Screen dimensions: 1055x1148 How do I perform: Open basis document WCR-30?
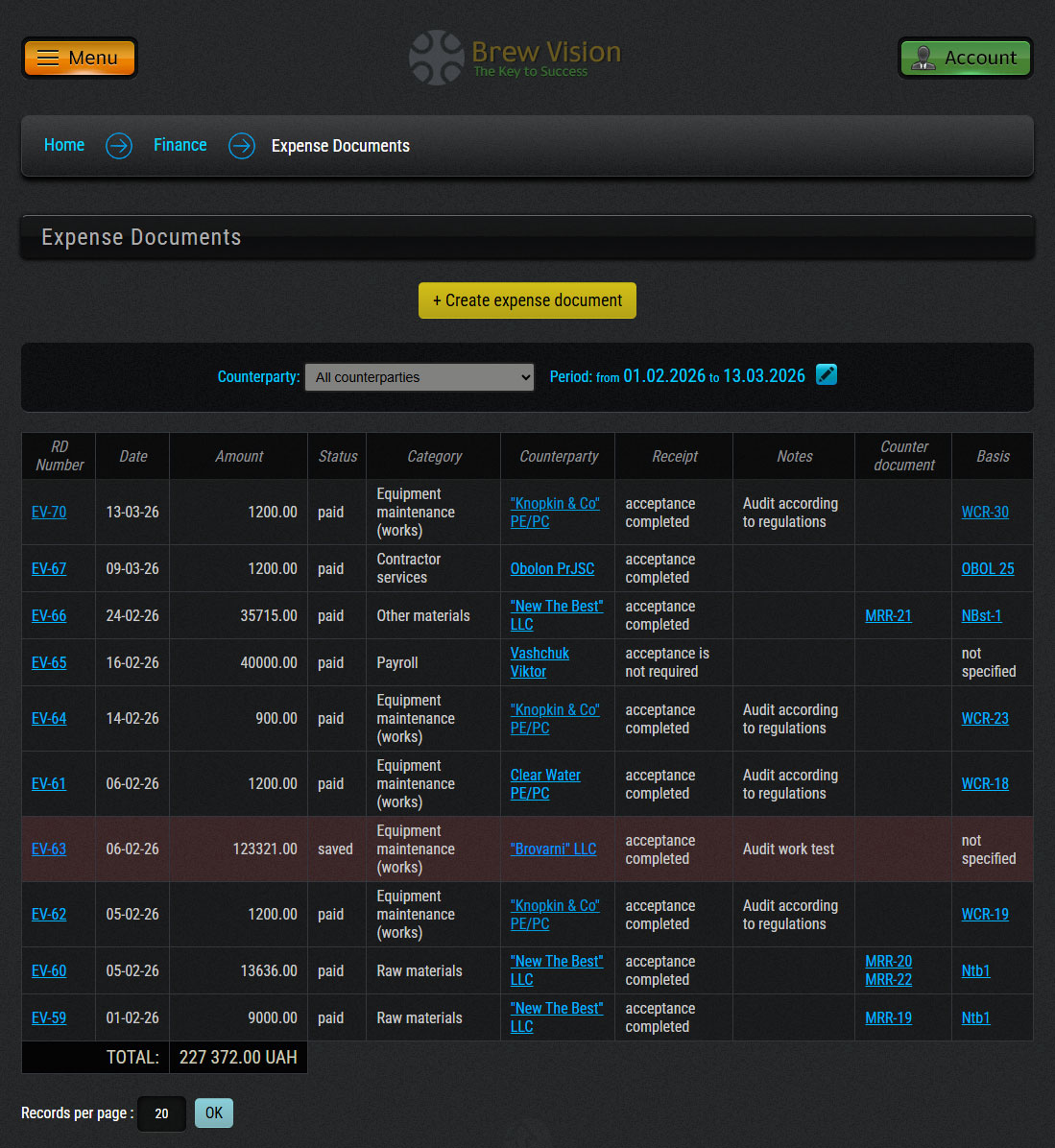coord(985,513)
